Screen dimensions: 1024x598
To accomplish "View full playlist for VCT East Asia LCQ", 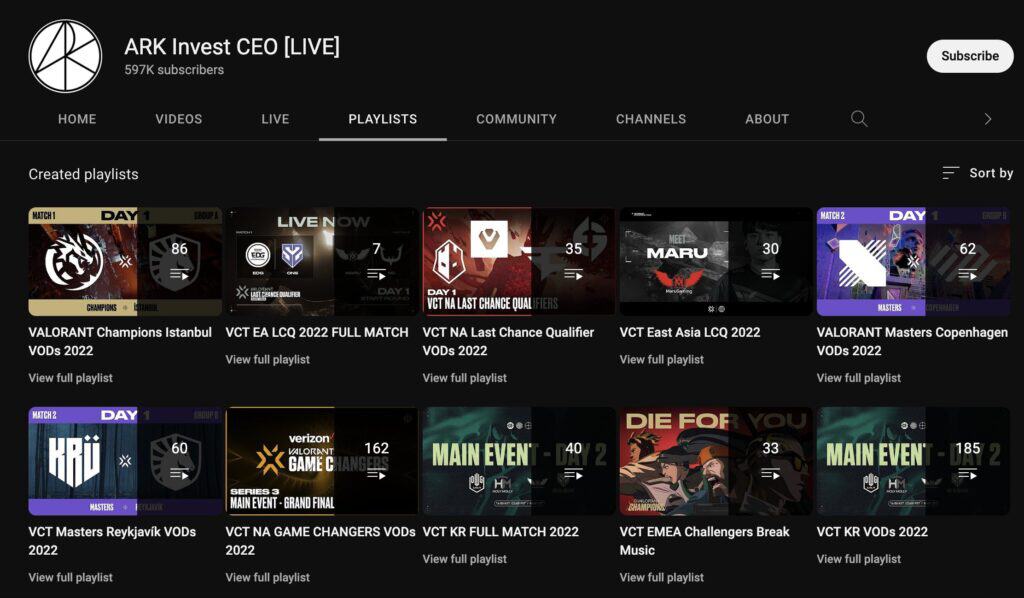I will (662, 360).
